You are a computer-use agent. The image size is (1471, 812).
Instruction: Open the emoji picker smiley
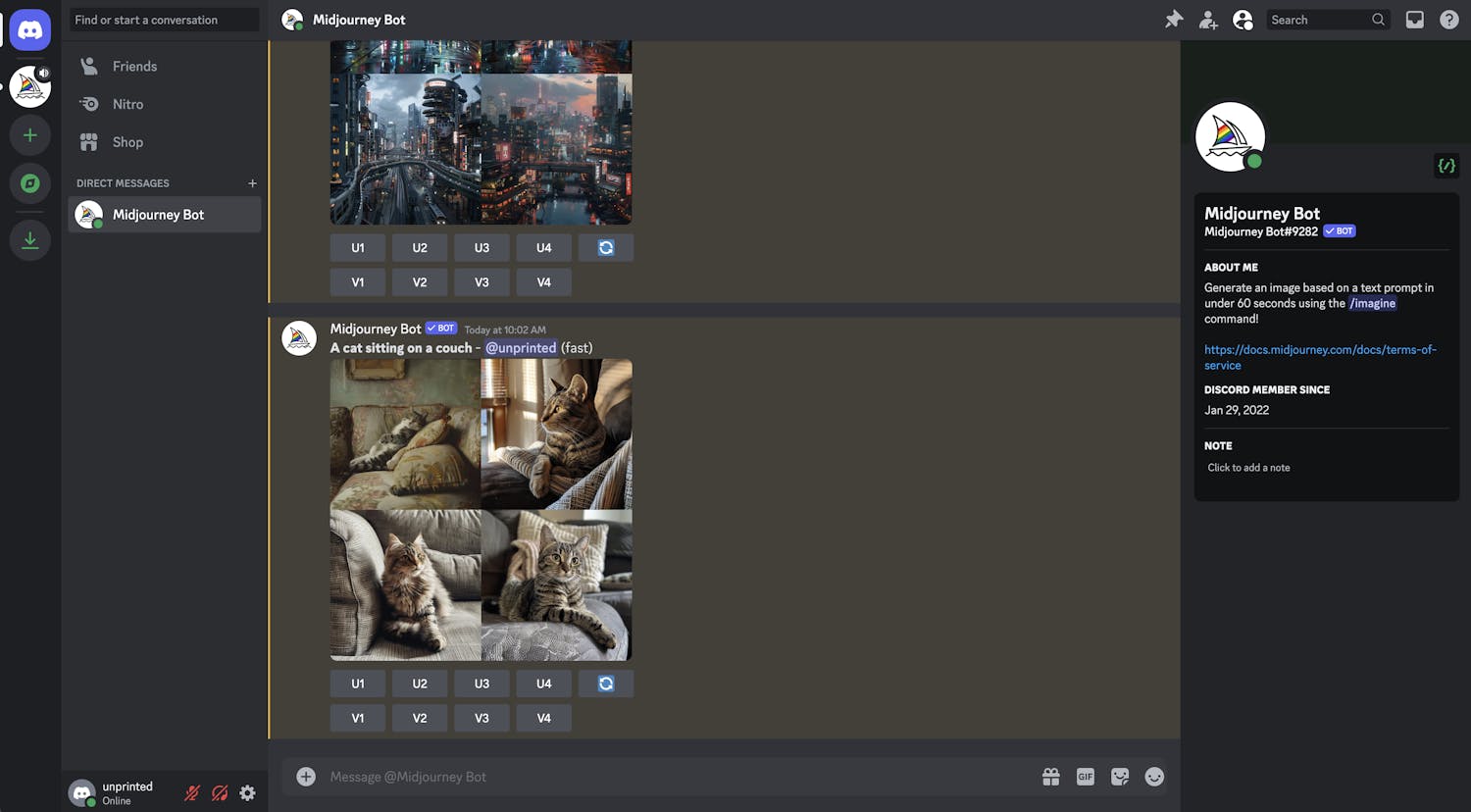pyautogui.click(x=1154, y=777)
